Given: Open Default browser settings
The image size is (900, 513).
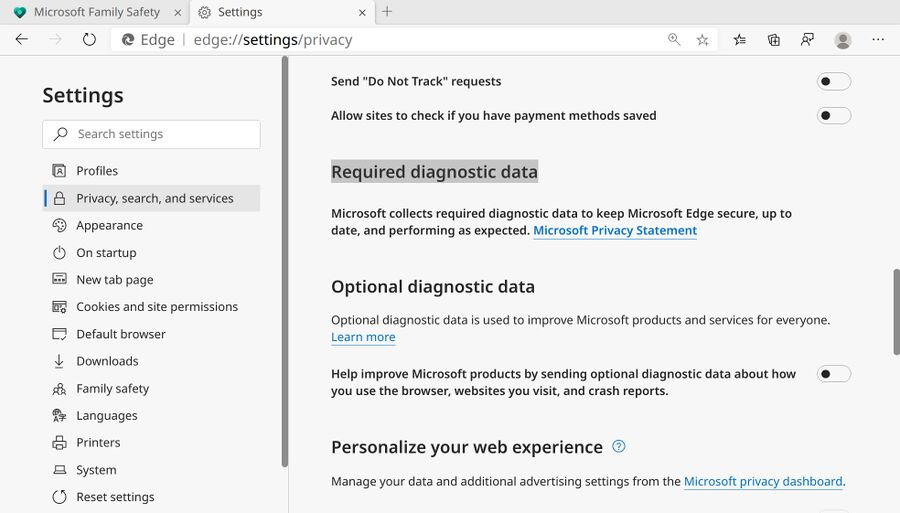Looking at the screenshot, I should 152,334.
